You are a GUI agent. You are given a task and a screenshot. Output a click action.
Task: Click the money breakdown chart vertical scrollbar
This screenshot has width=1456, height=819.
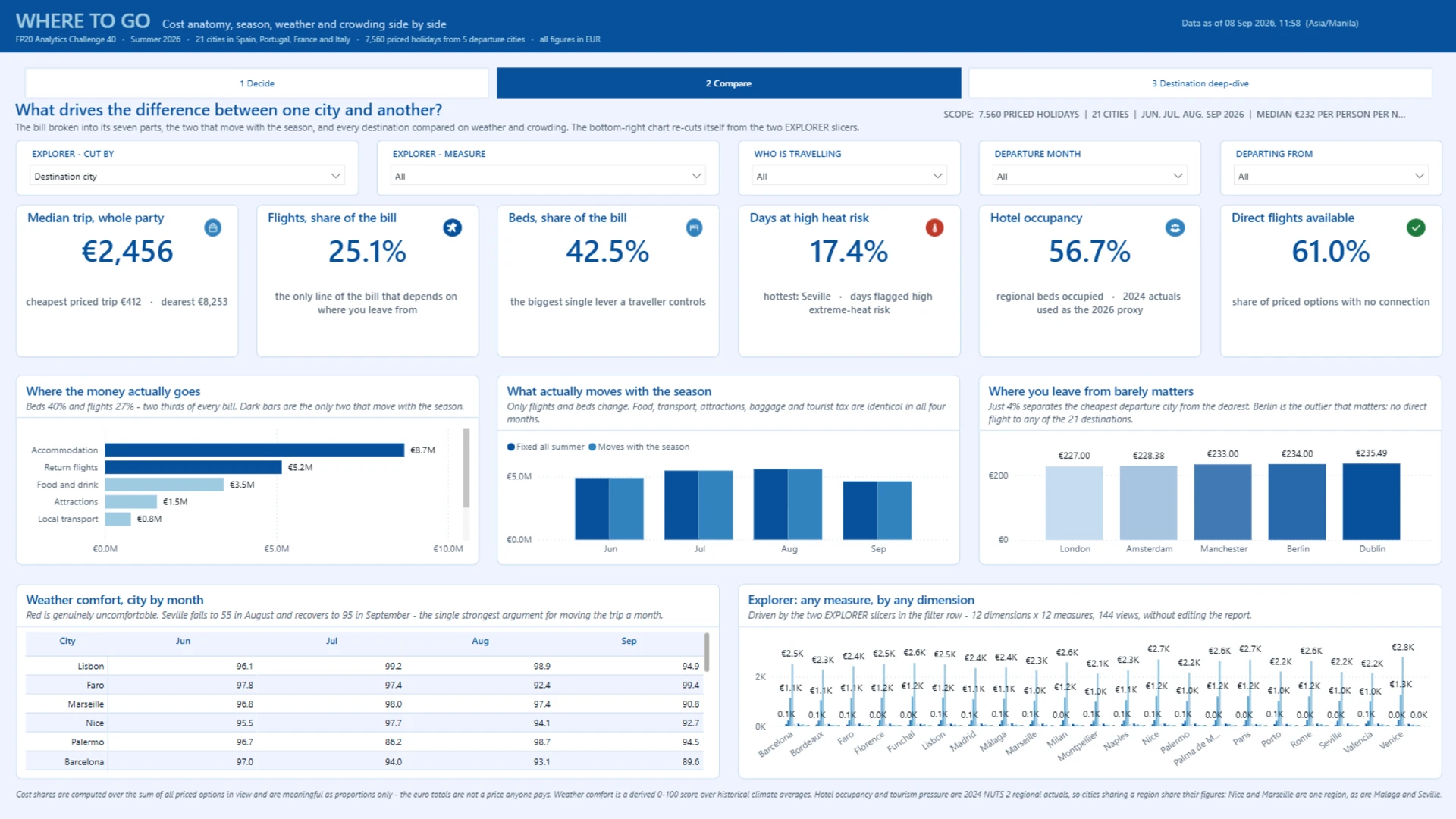(466, 468)
